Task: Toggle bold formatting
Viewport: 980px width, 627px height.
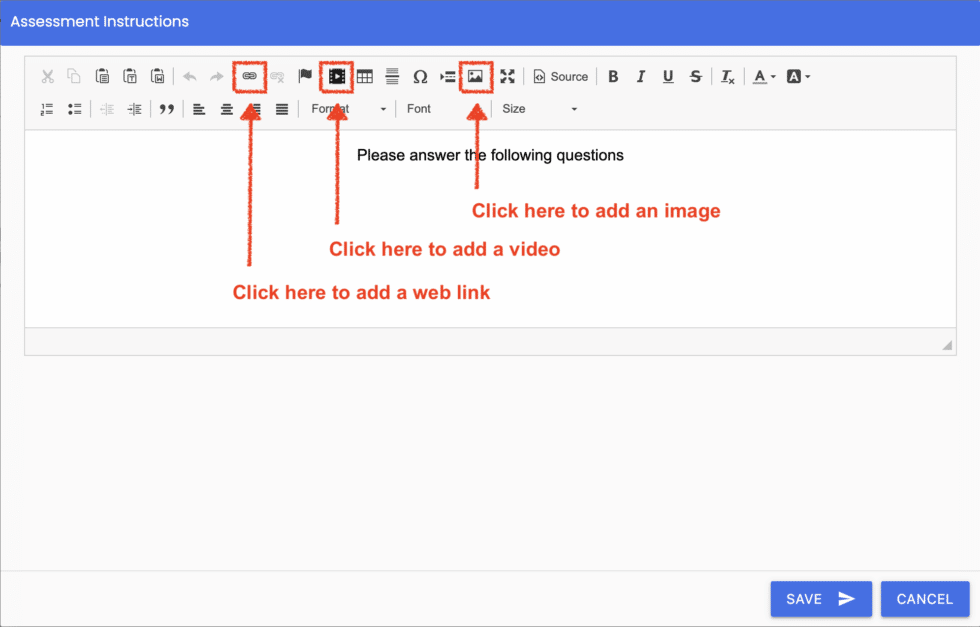Action: click(x=613, y=76)
